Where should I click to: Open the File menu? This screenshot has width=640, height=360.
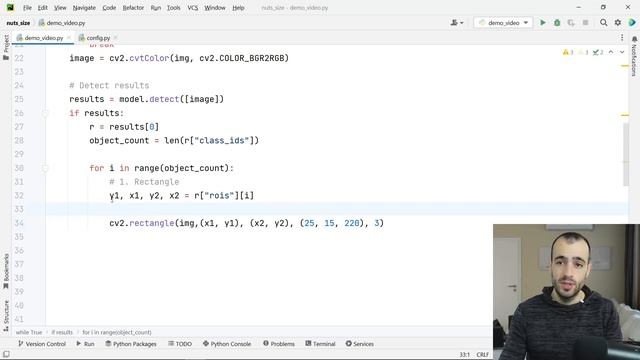click(27, 8)
